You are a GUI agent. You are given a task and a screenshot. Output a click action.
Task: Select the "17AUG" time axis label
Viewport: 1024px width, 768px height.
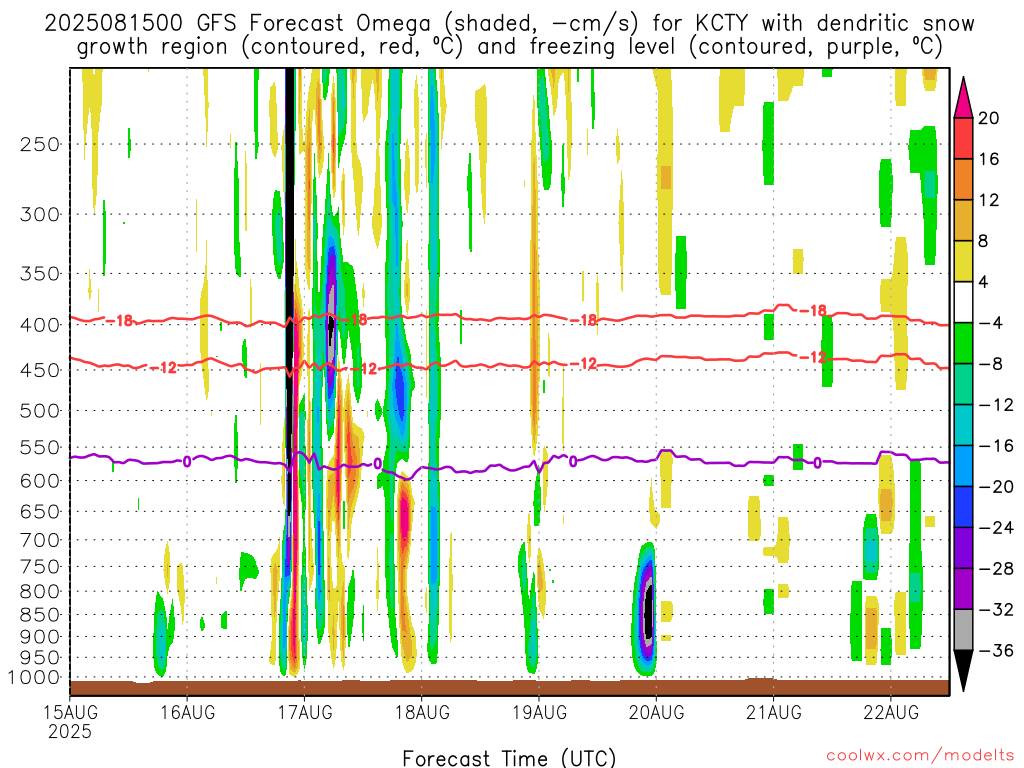[x=304, y=712]
